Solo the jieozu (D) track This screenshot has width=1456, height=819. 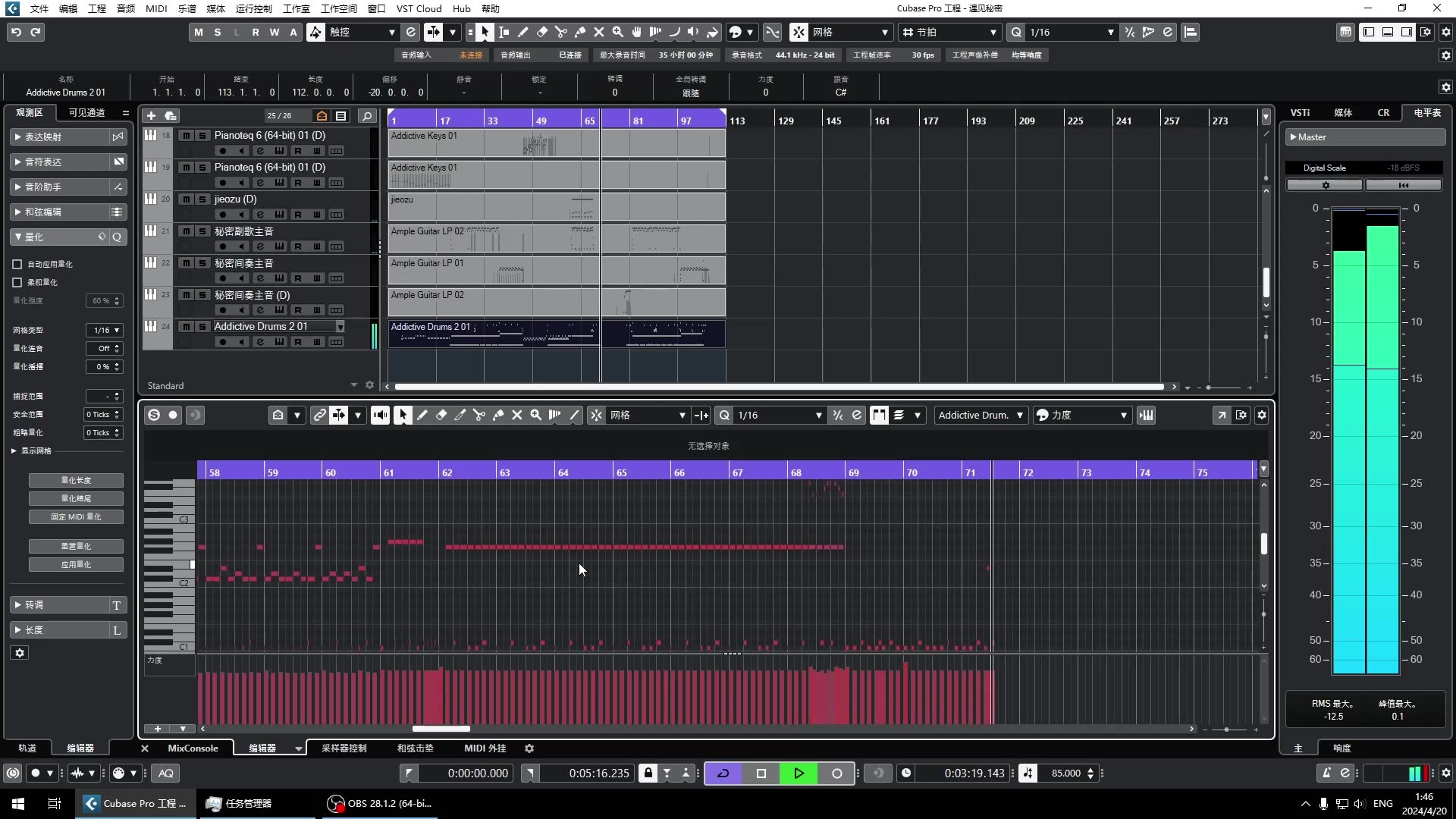tap(202, 199)
